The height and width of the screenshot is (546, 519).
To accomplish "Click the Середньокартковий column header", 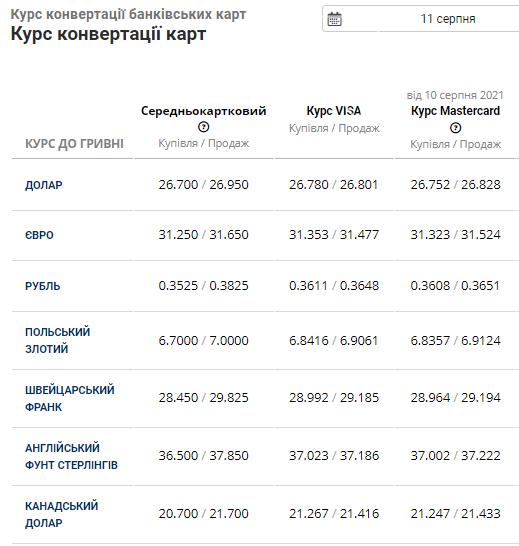I will tap(203, 111).
